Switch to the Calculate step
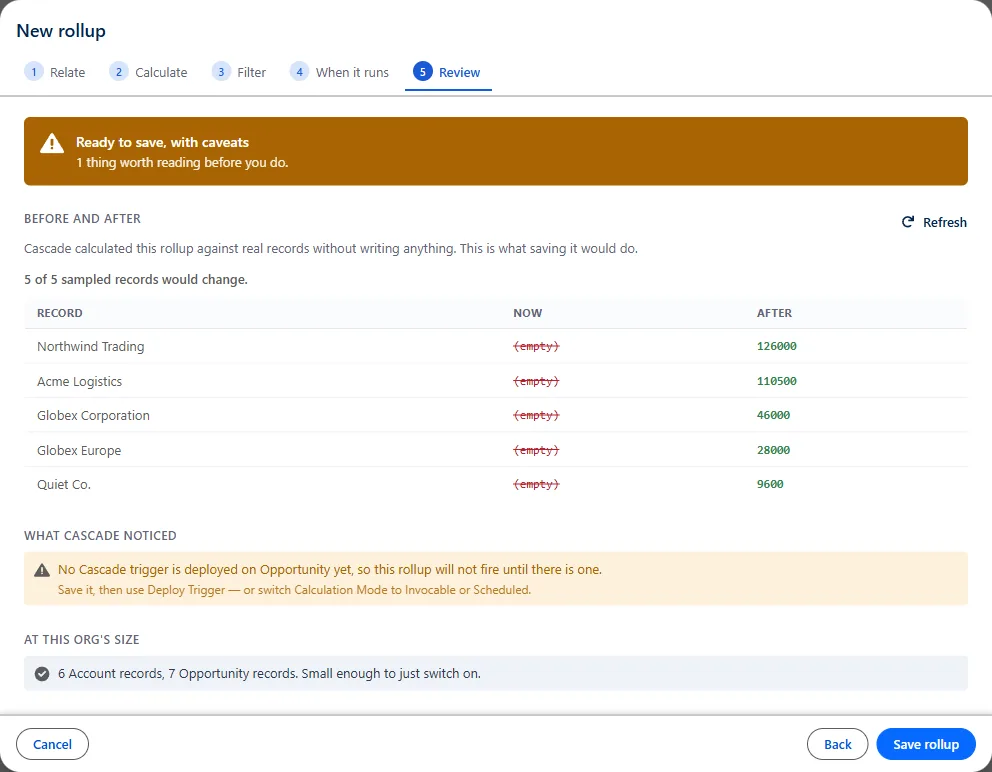Viewport: 992px width, 772px height. (148, 72)
